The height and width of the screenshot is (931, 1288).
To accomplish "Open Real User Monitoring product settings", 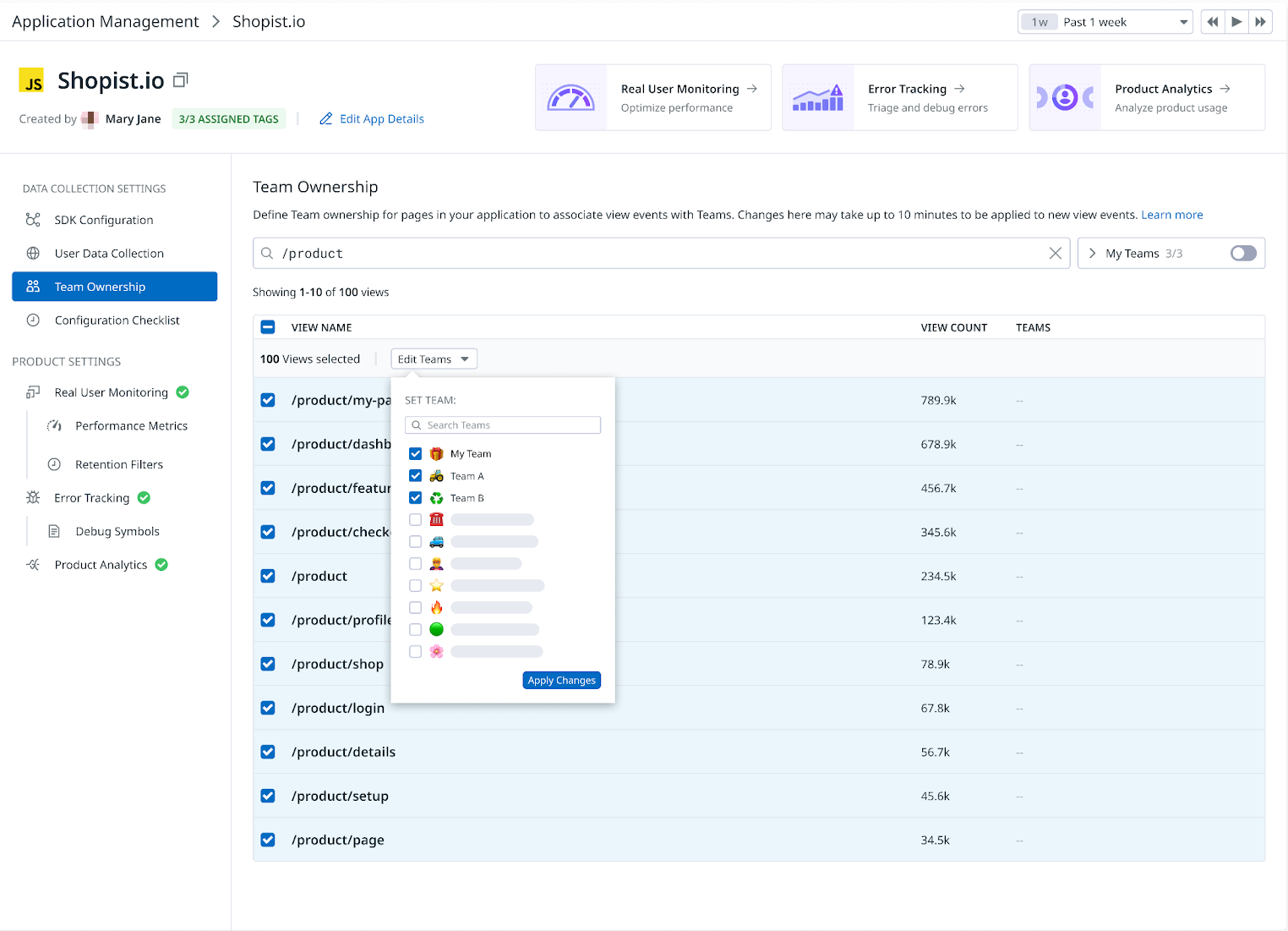I will coord(111,392).
